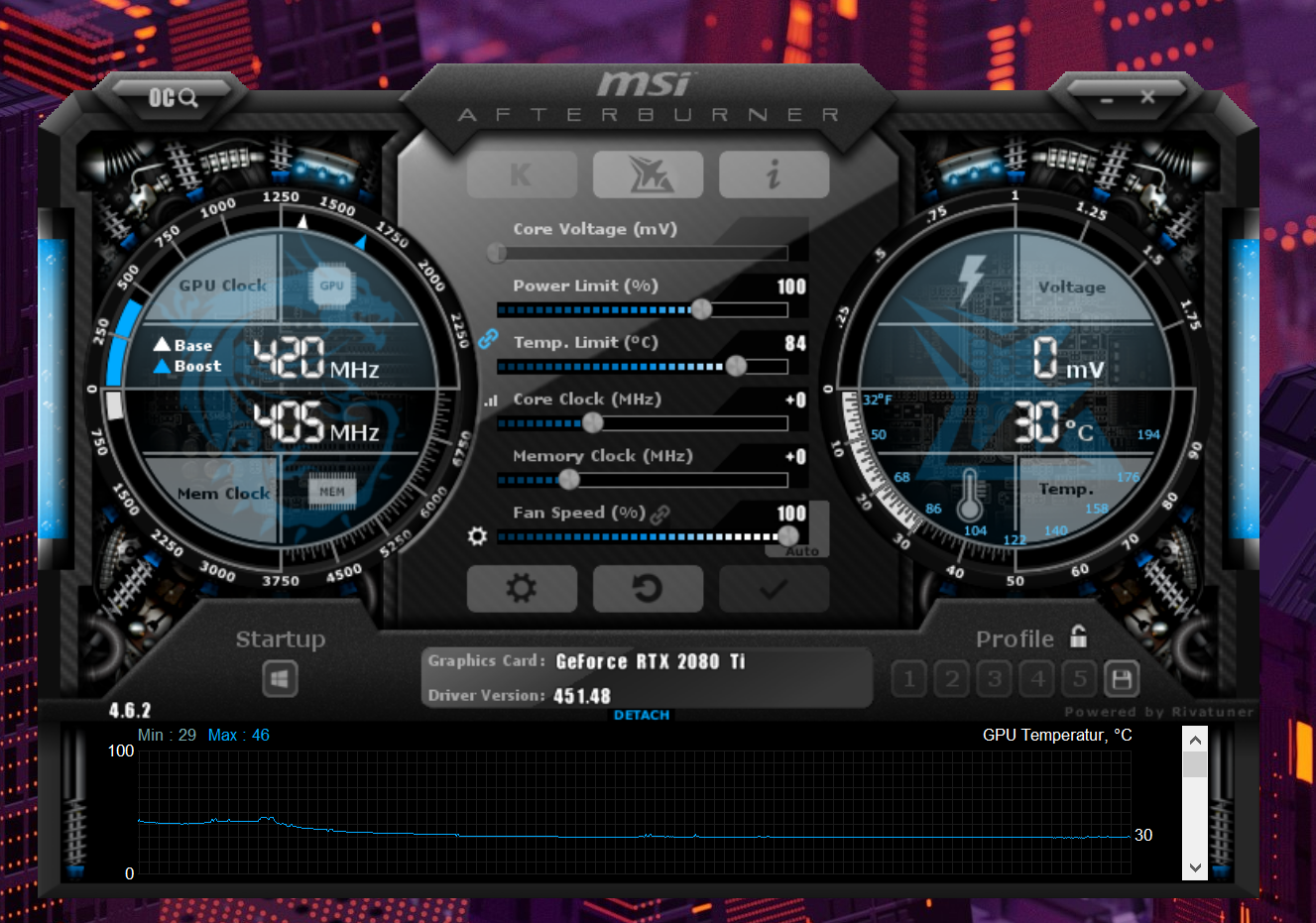
Task: Click the "GPU Temperatur, °C" graph title
Action: pos(1057,735)
